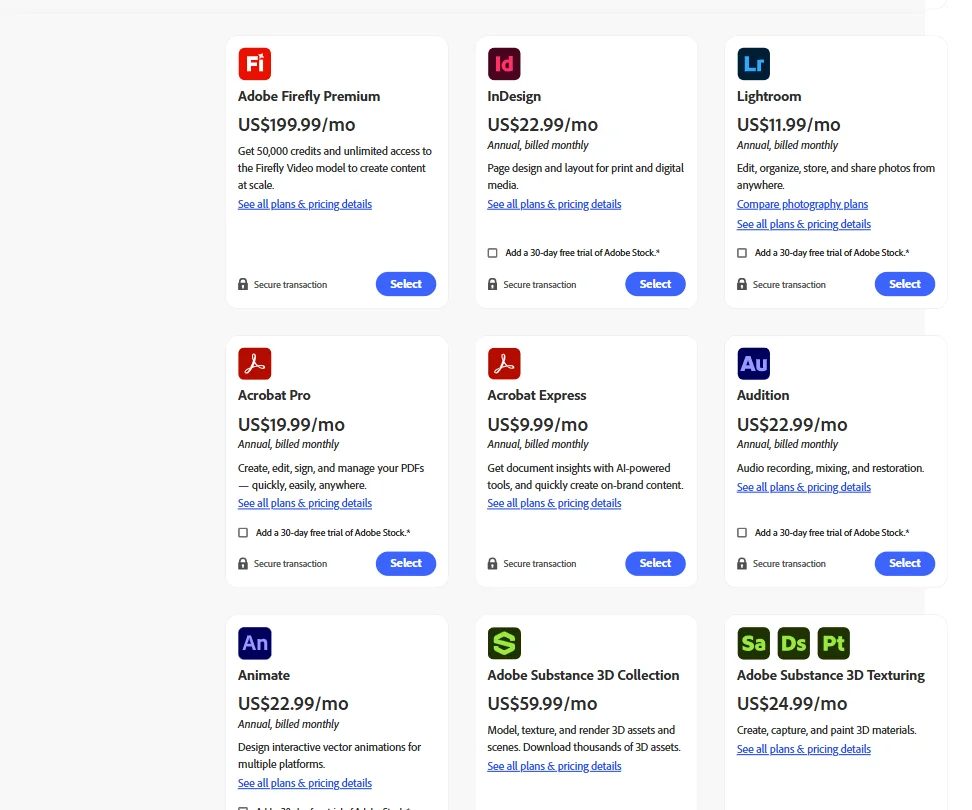Click the US$199.99/mo price

coord(296,125)
